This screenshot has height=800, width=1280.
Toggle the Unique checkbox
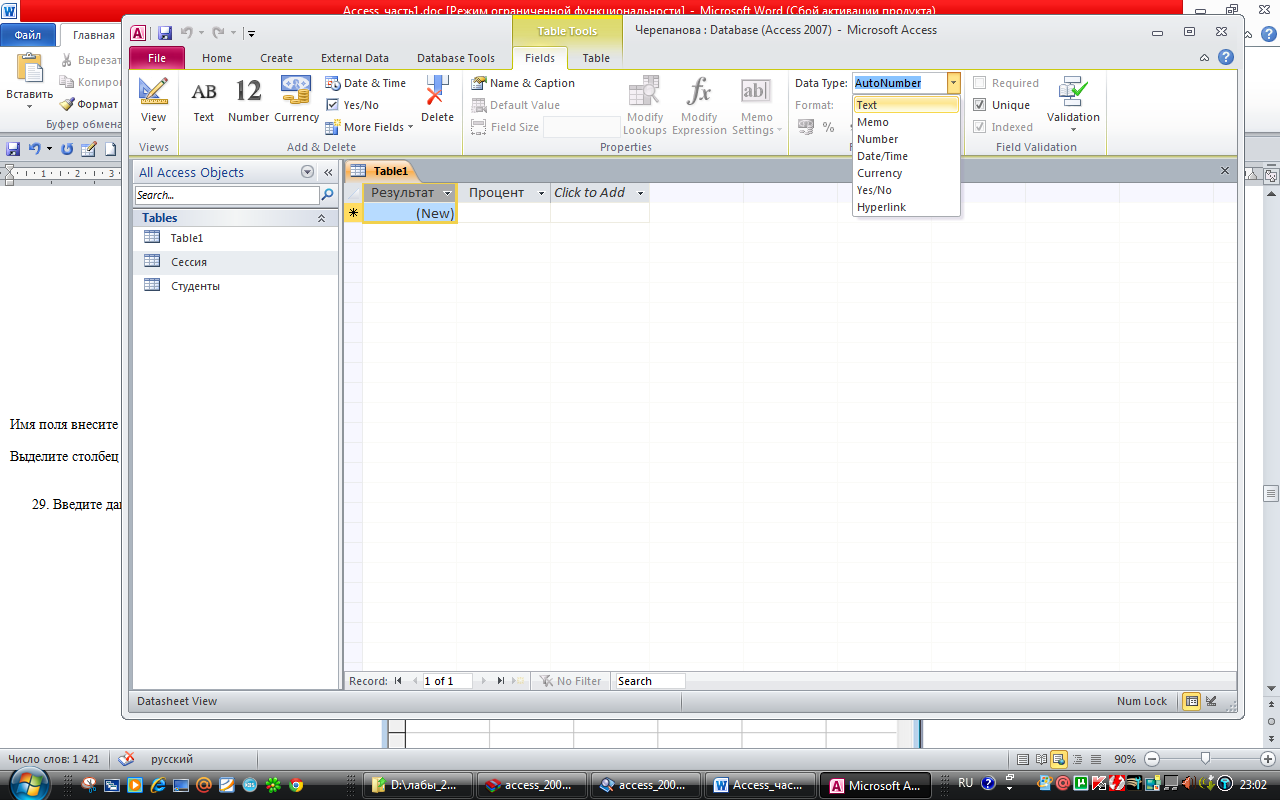pos(980,105)
